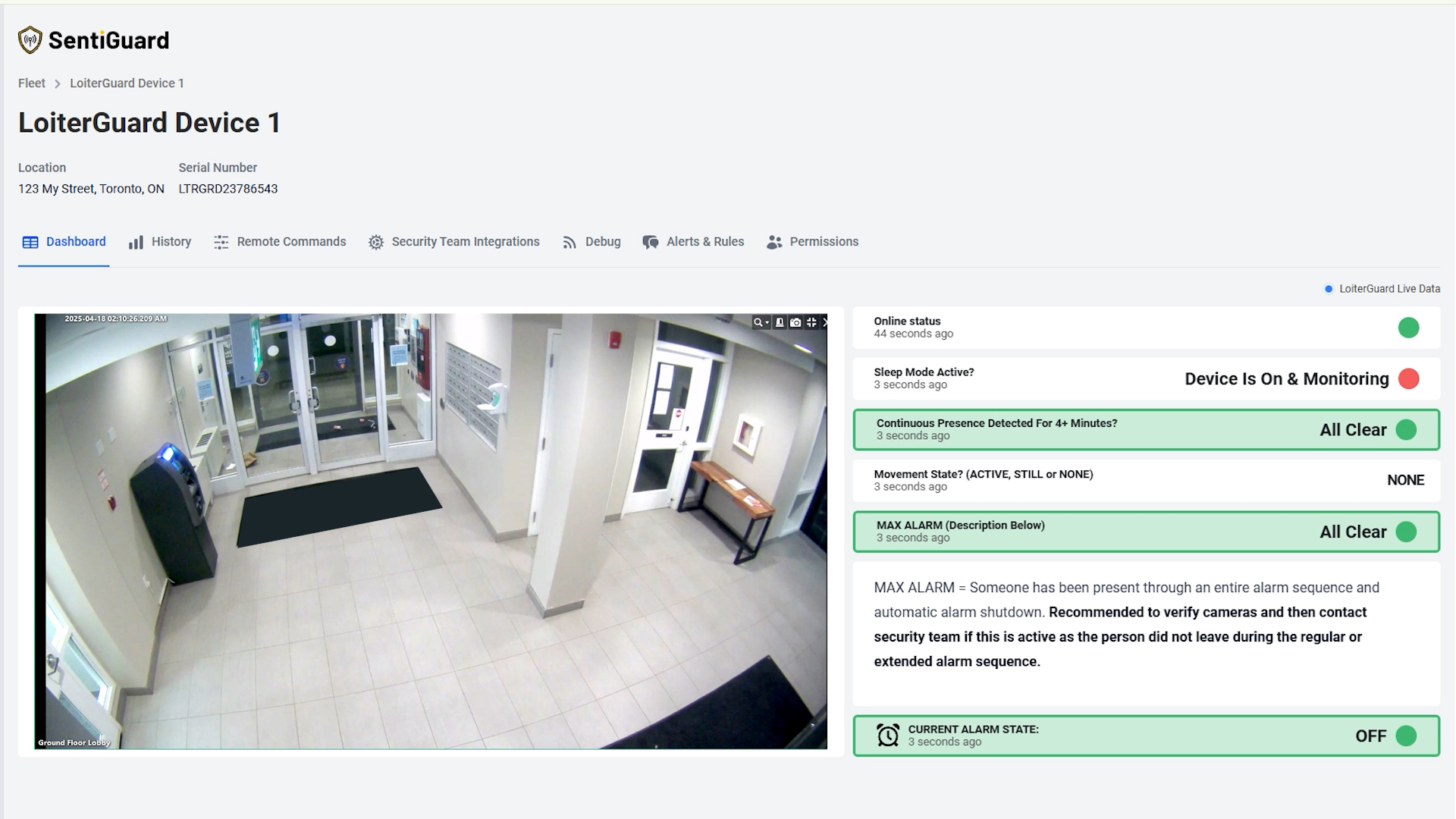Click the MAX ALARM description paragraph
Viewport: 1456px width, 819px height.
1127,624
